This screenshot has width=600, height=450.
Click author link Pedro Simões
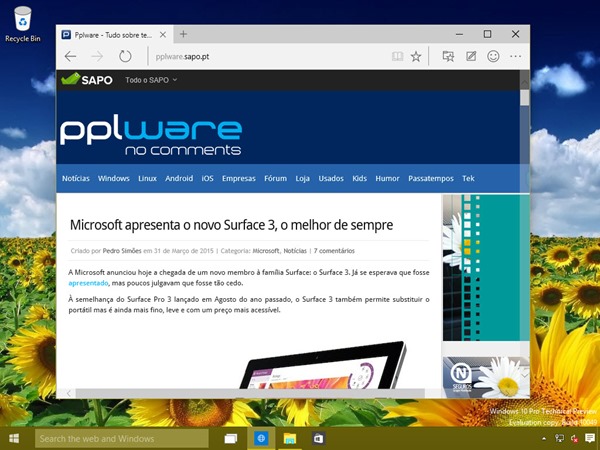tap(122, 251)
